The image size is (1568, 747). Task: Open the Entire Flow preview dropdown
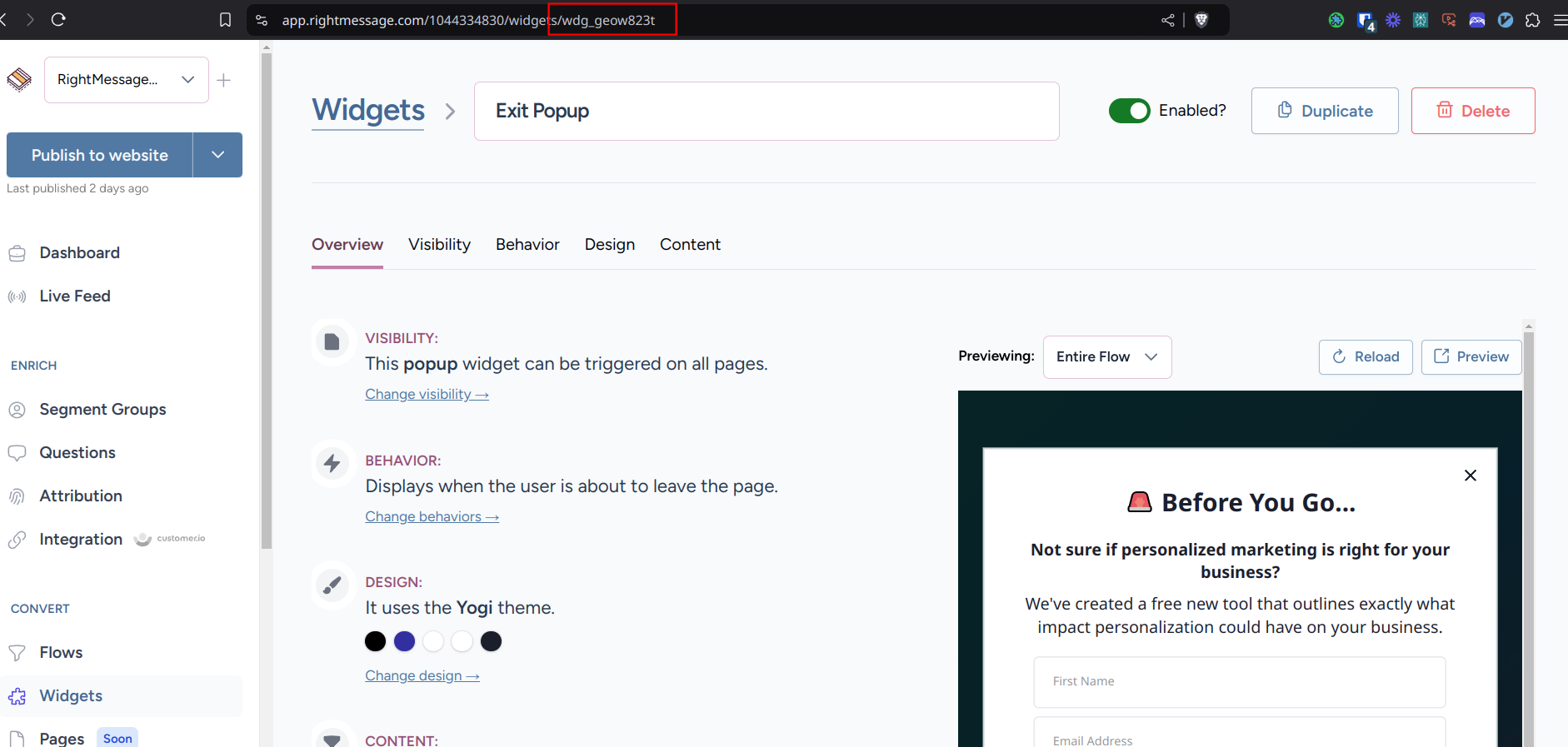pyautogui.click(x=1106, y=357)
